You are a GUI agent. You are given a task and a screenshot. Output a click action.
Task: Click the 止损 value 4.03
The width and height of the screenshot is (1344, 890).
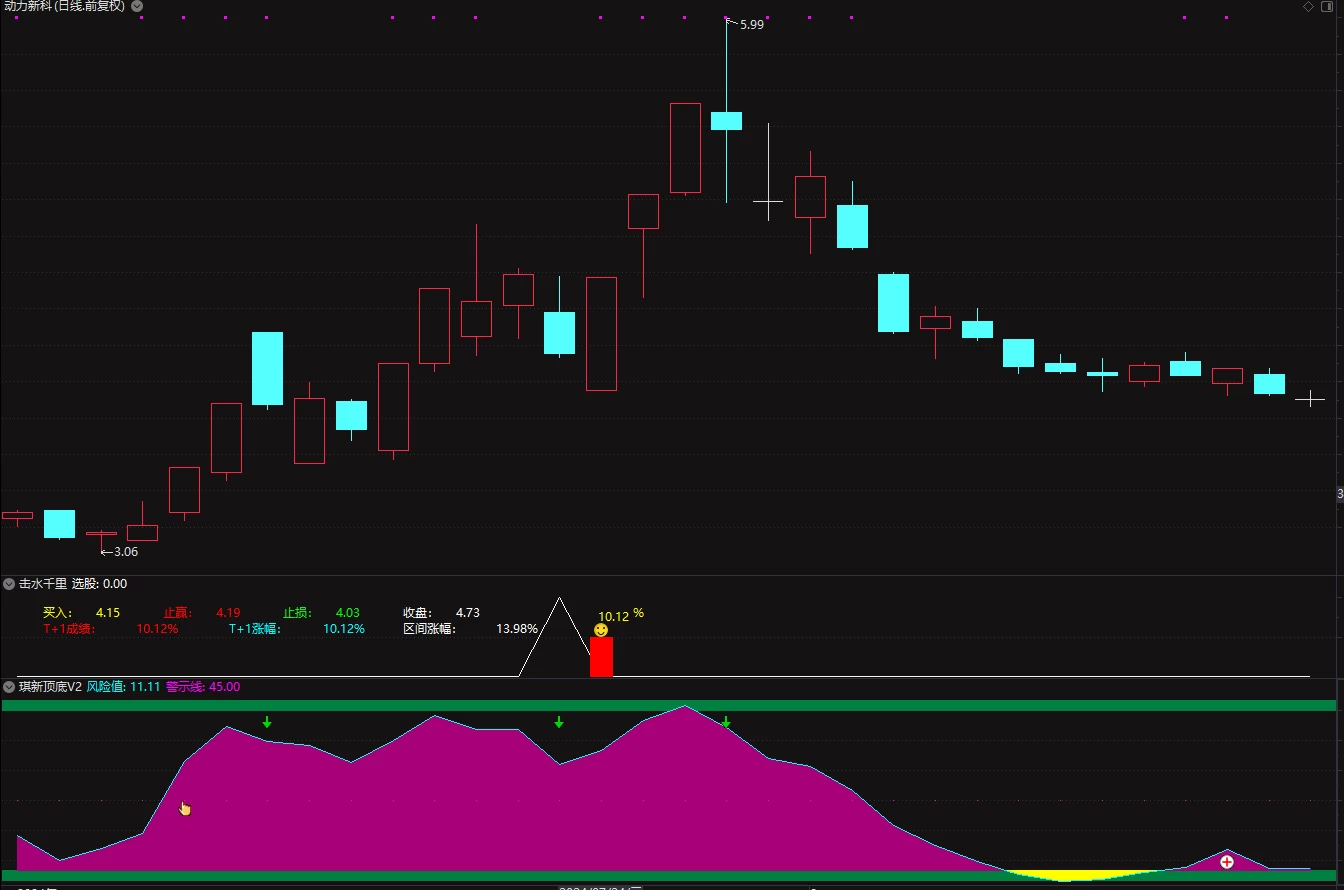tap(347, 612)
